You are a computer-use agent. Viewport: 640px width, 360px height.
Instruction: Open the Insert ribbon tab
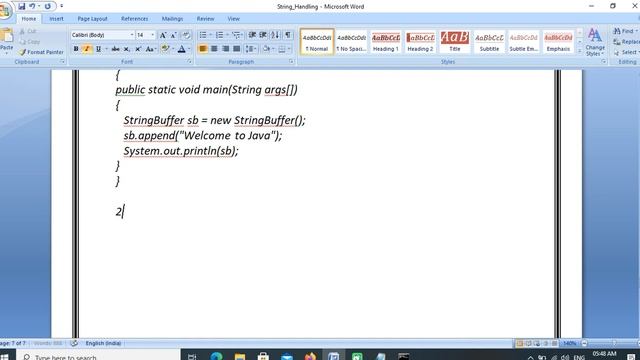coord(56,19)
